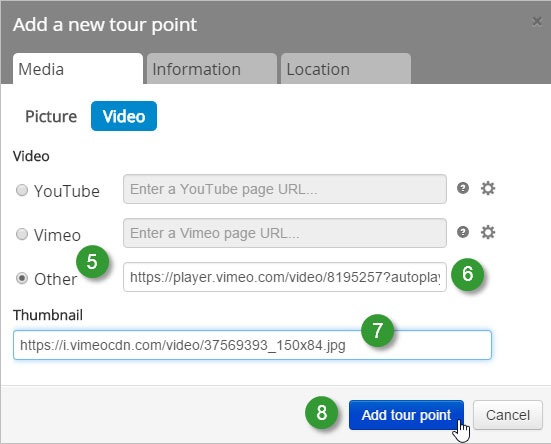Select the Vimeo radio button
551x444 pixels.
(x=22, y=234)
